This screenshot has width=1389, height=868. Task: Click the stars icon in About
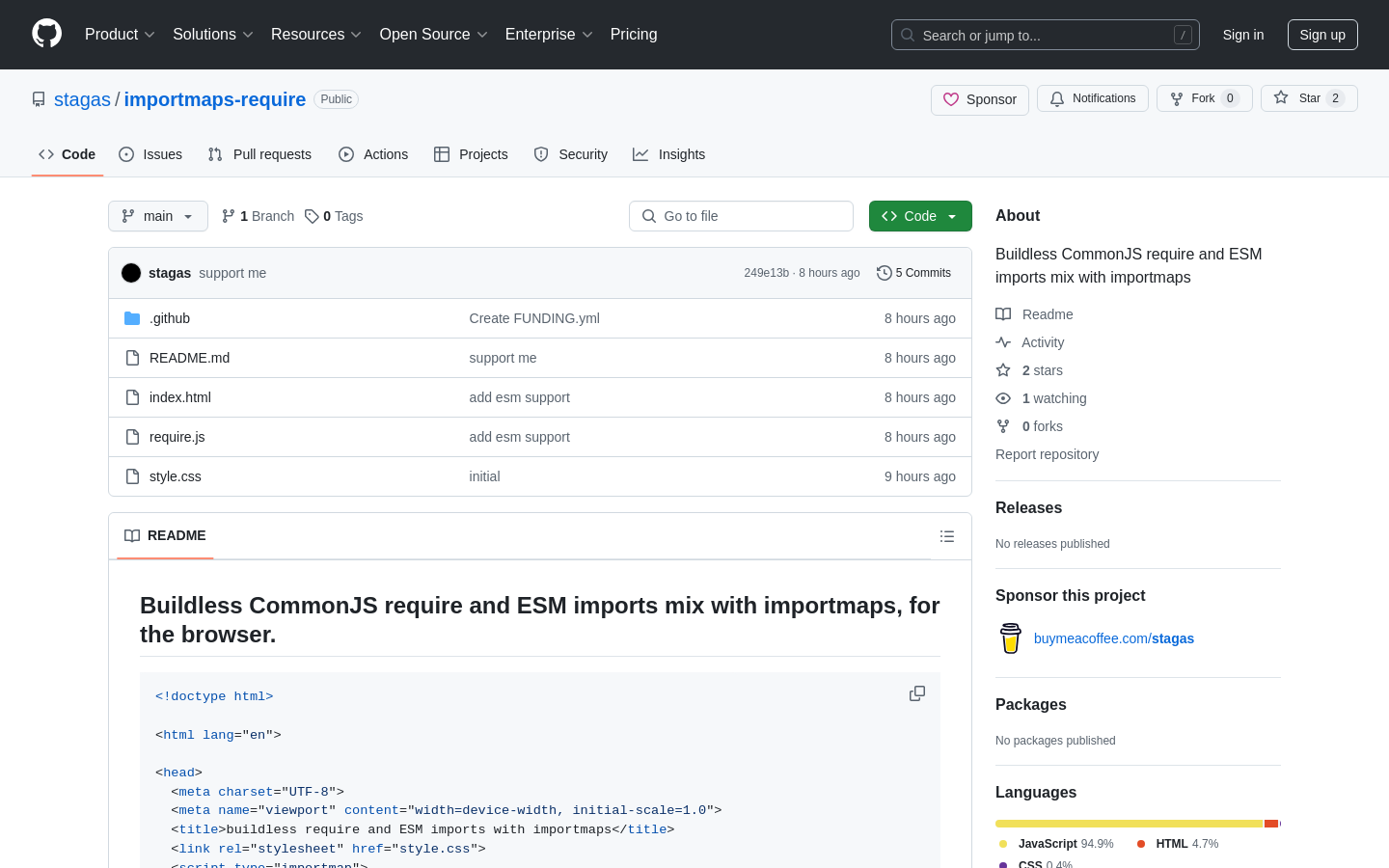(x=1003, y=370)
